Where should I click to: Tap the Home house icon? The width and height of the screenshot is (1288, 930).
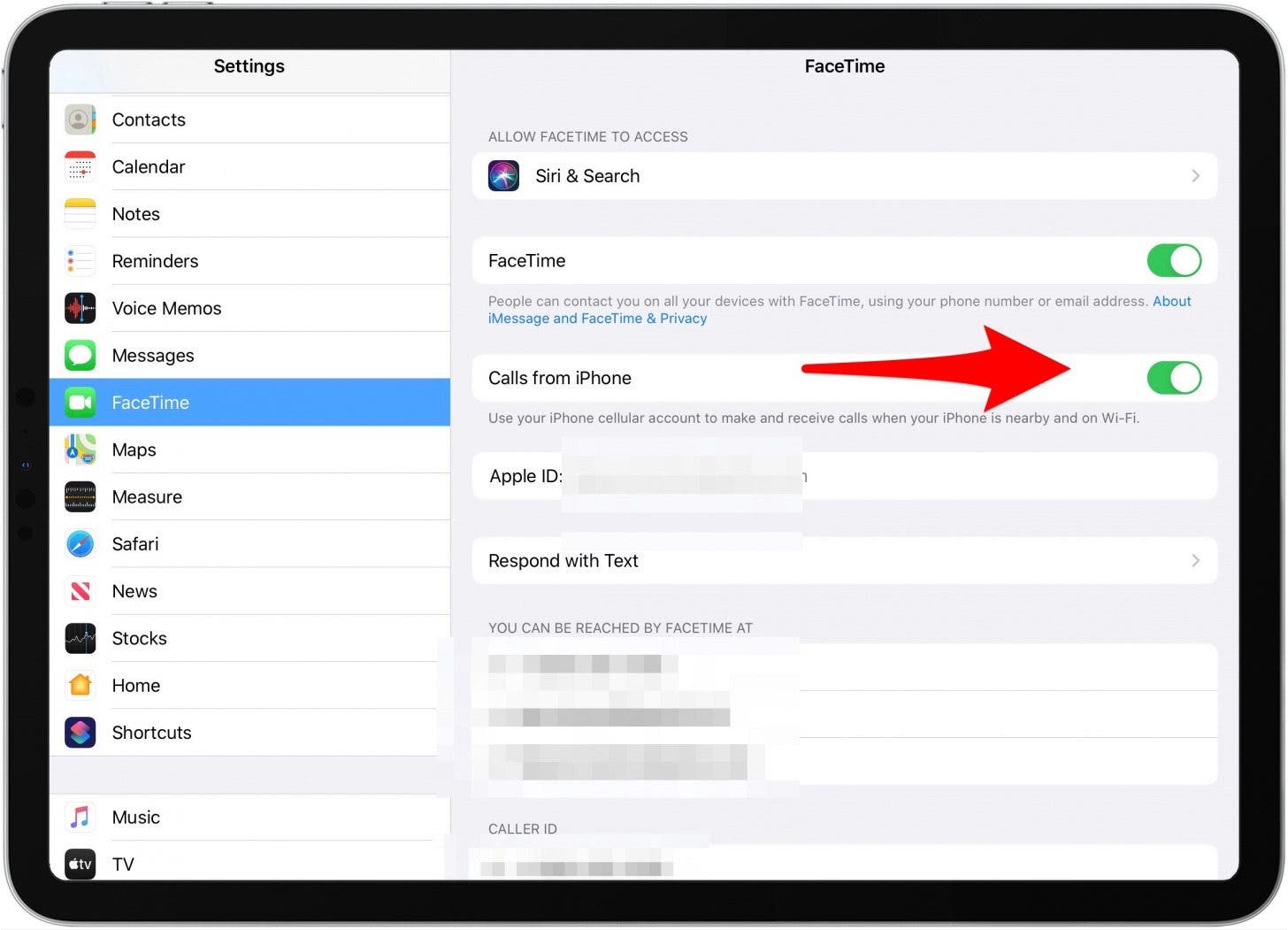click(x=80, y=685)
